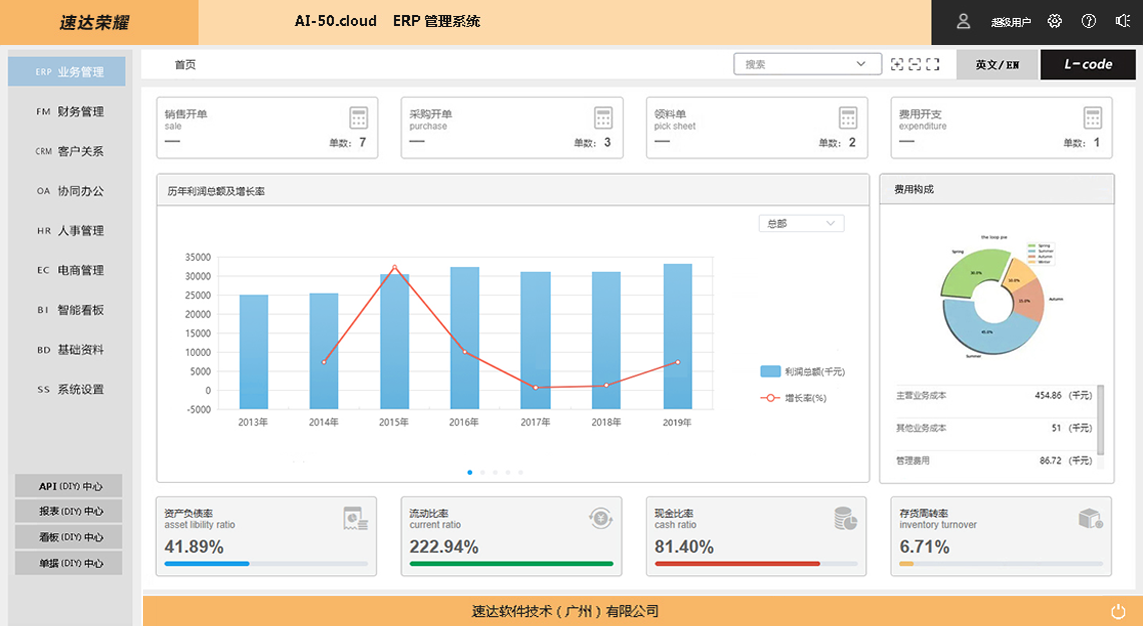Expand the FM 财务管理 sidebar menu
This screenshot has height=626, width=1143.
(x=69, y=112)
